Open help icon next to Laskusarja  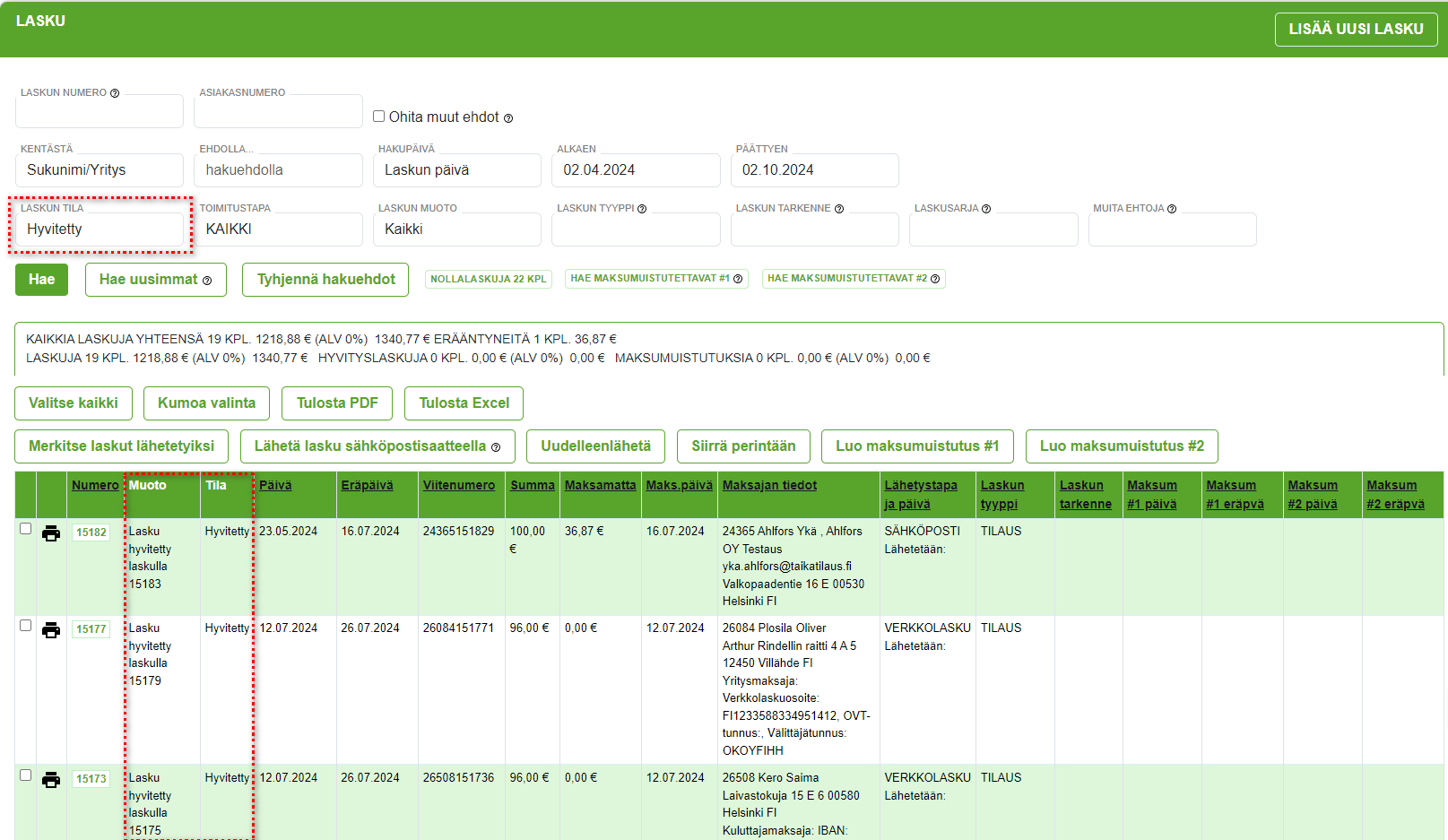tap(986, 209)
